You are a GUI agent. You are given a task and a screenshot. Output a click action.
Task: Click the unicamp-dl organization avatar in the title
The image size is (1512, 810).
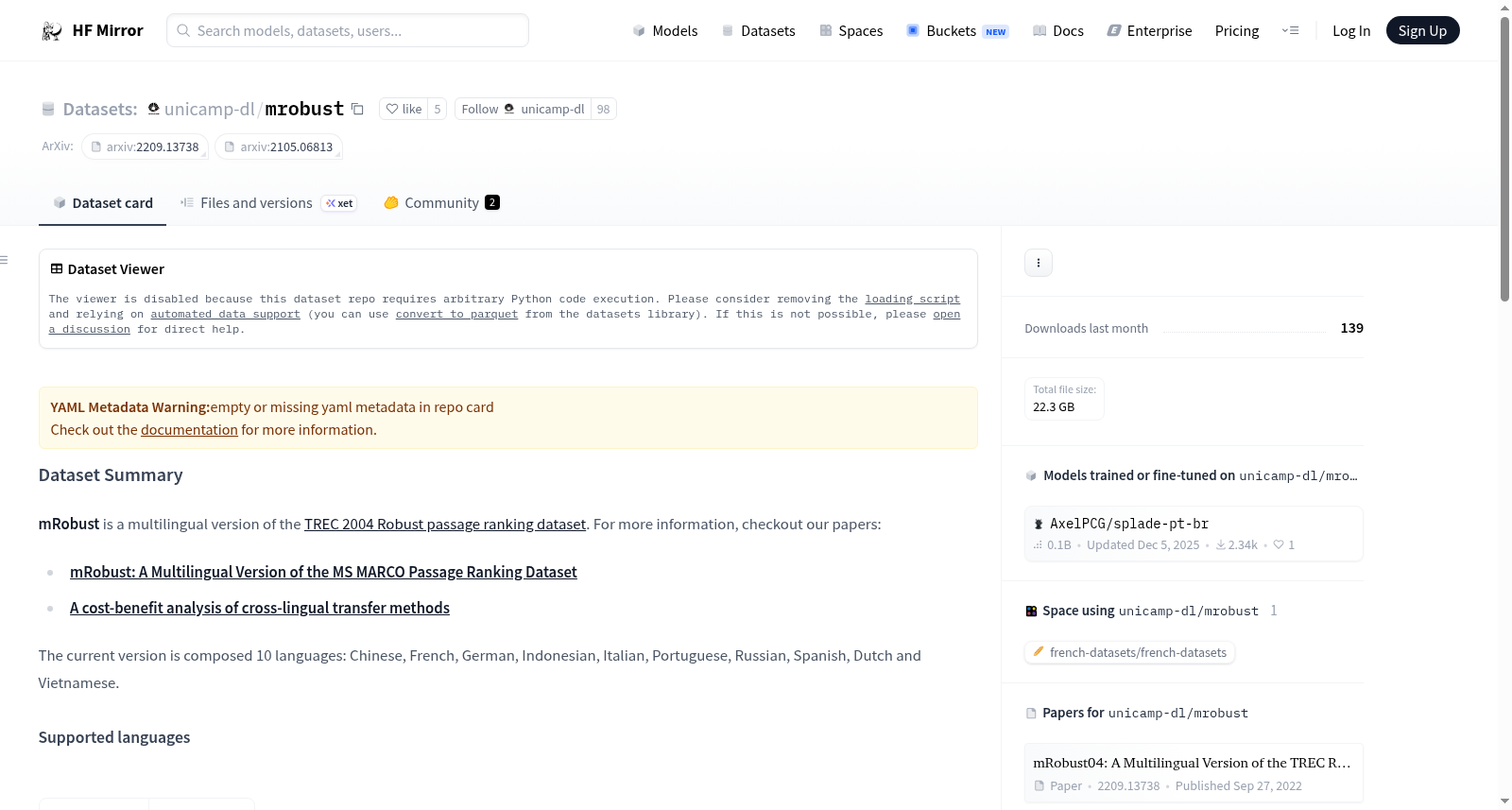[154, 109]
